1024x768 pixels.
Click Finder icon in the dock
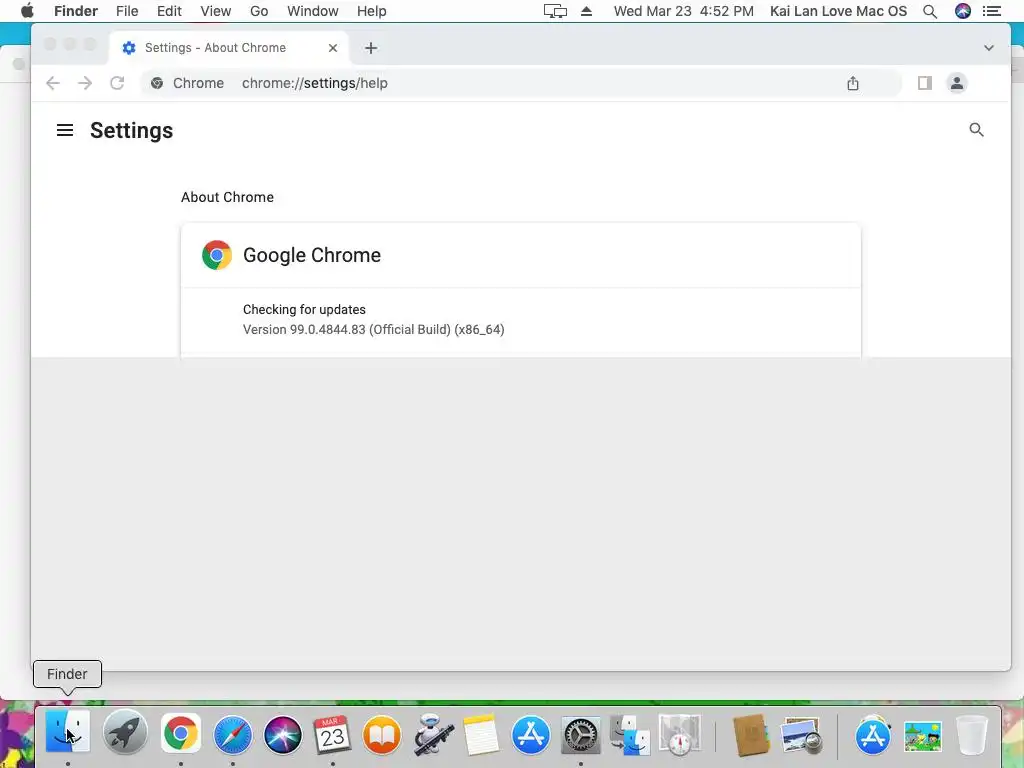(x=67, y=733)
